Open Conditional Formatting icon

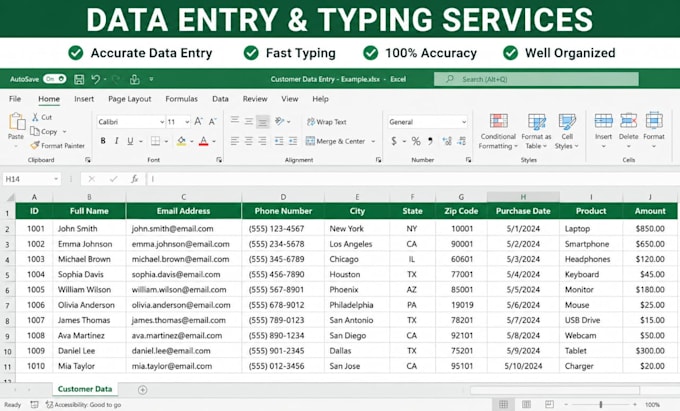pos(498,121)
